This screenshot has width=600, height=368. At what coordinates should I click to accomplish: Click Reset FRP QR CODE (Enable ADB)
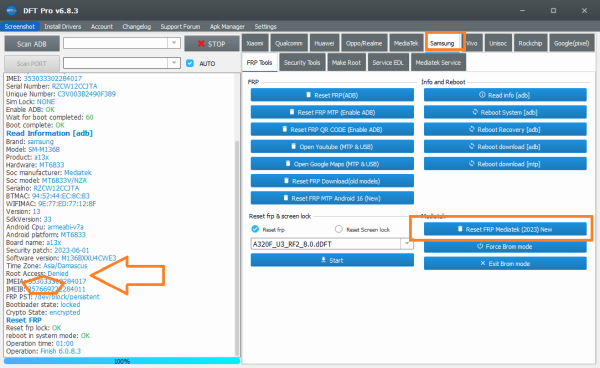332,129
